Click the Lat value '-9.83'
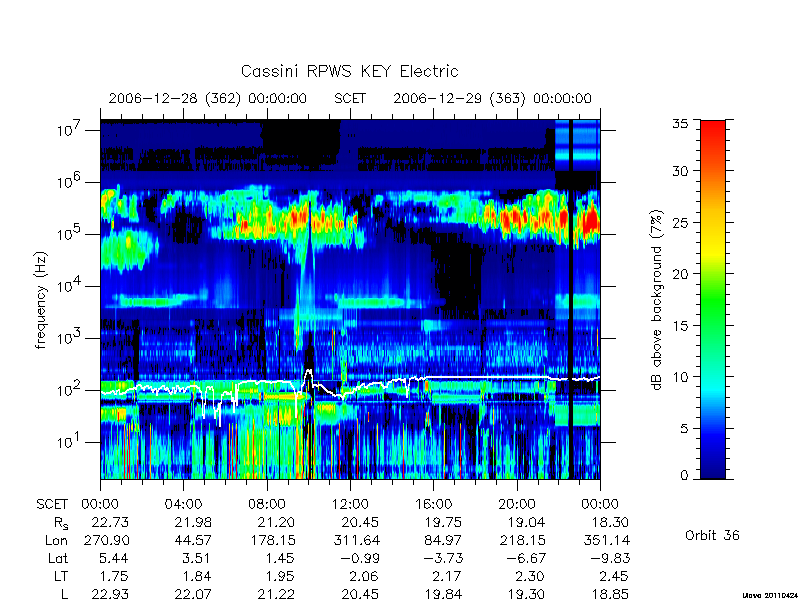Screen dimensions: 800x600 point(610,558)
